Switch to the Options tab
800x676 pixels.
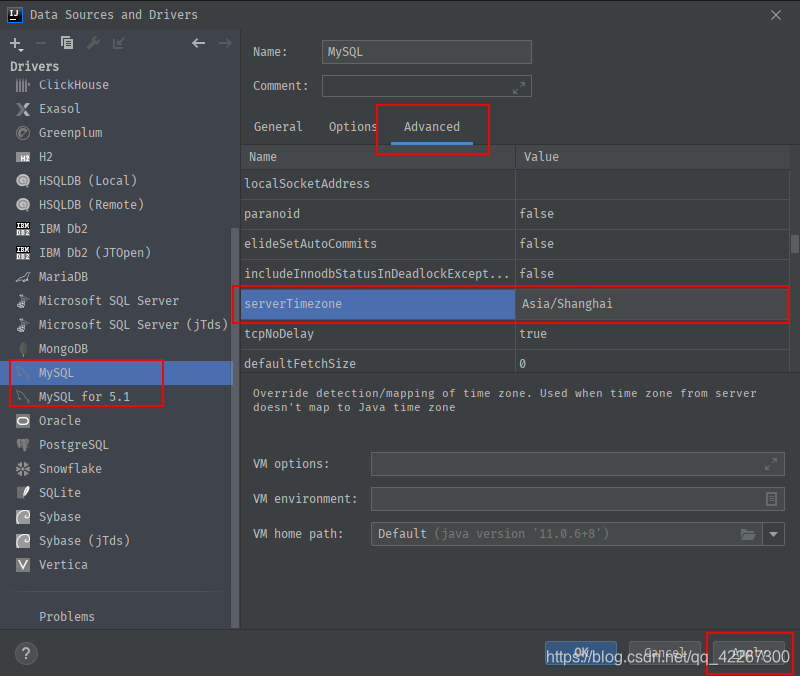pyautogui.click(x=353, y=127)
